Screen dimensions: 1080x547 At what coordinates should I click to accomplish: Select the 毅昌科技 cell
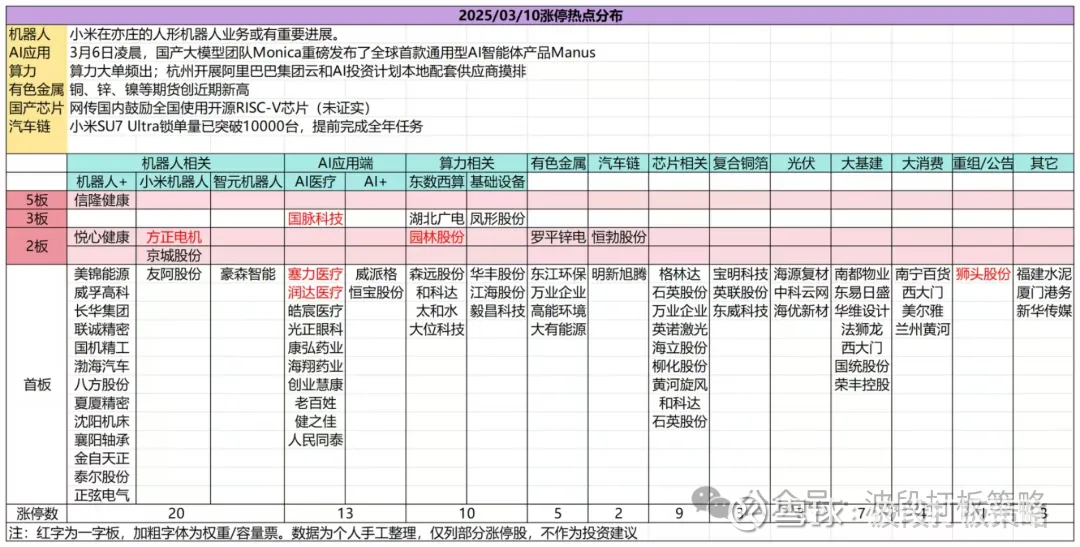[497, 311]
